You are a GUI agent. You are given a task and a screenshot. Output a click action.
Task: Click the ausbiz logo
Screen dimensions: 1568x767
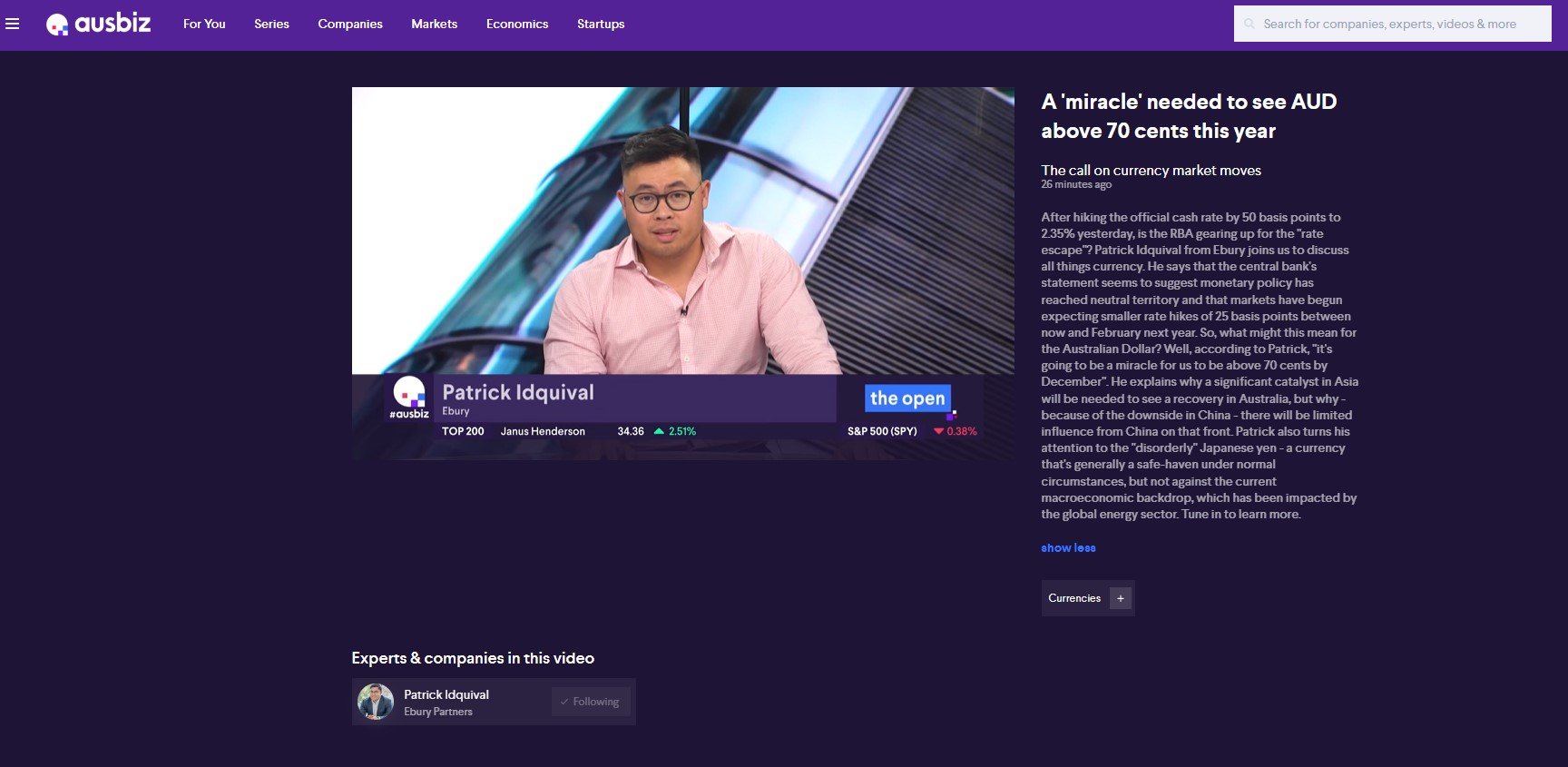99,24
